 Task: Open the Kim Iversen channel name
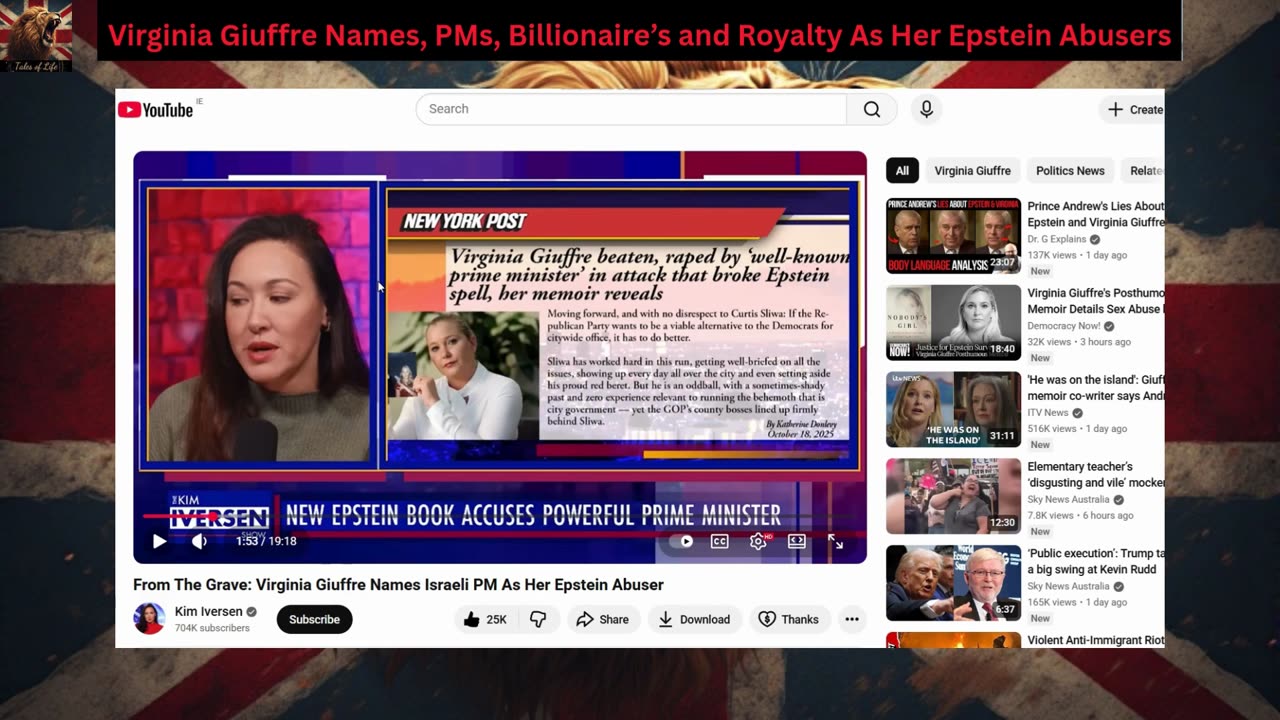point(209,612)
